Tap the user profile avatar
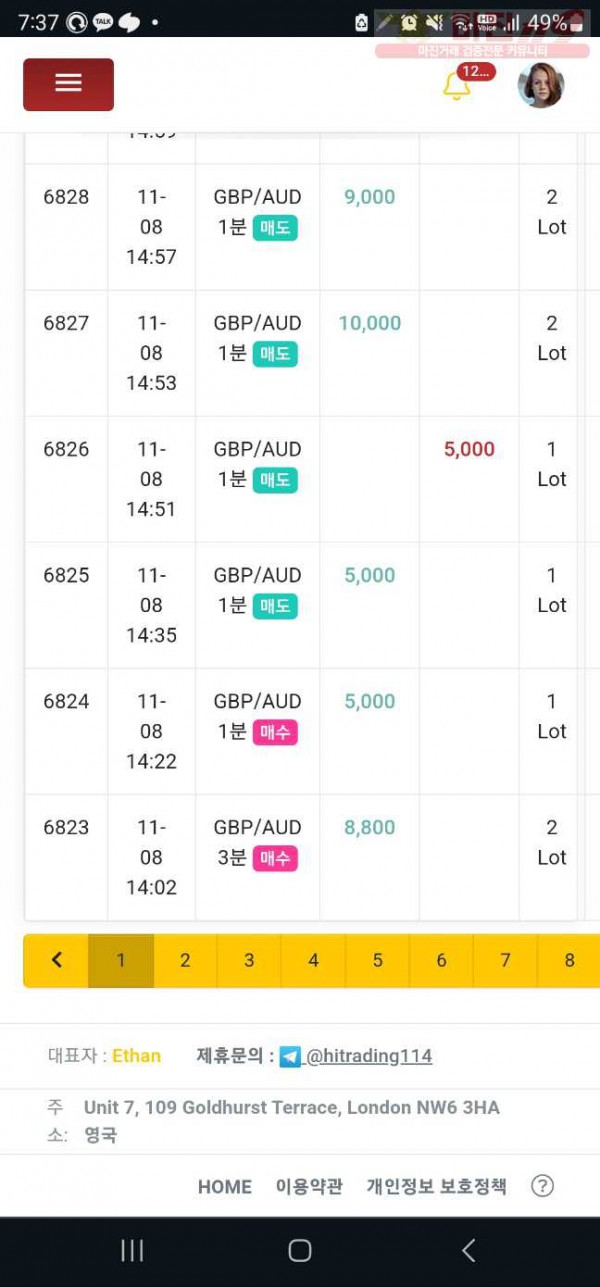This screenshot has width=600, height=1287. (x=541, y=85)
